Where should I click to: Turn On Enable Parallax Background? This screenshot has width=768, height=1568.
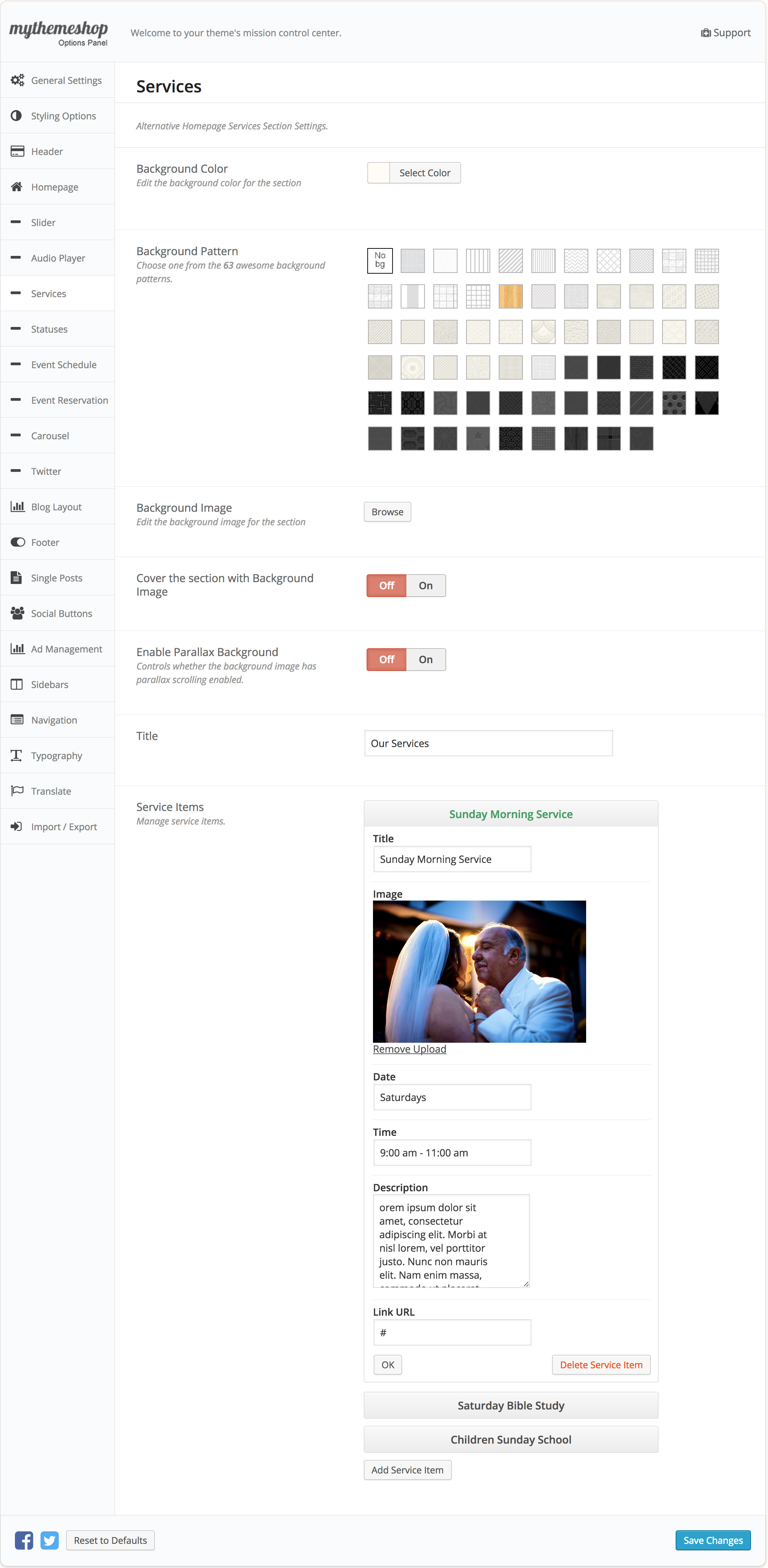click(x=425, y=659)
